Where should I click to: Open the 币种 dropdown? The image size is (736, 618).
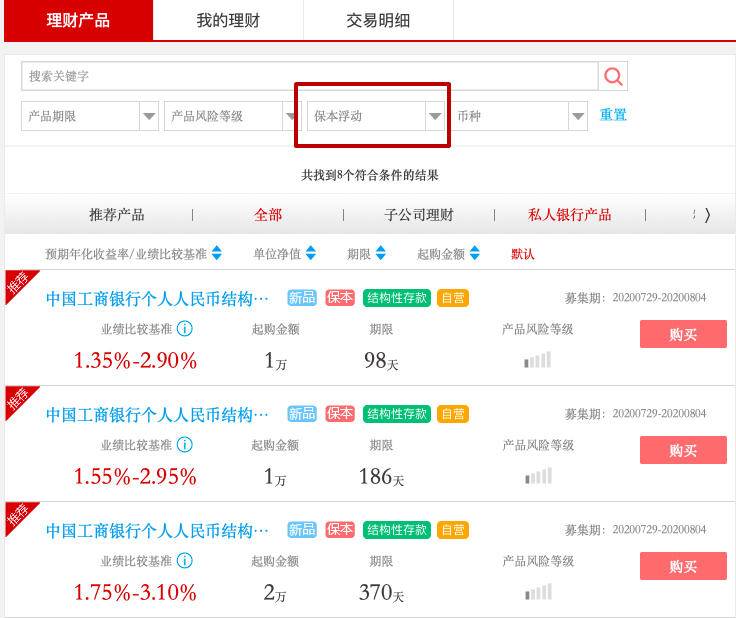coord(519,116)
